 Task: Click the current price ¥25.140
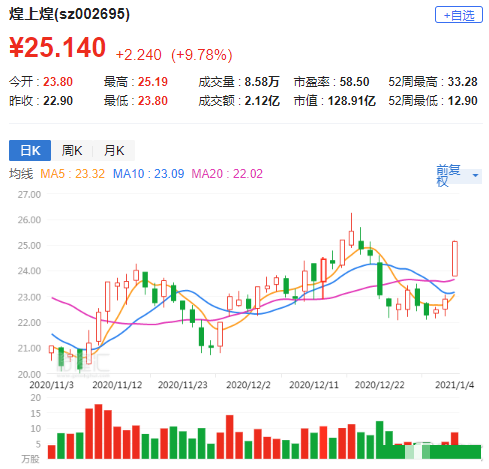pyautogui.click(x=57, y=48)
